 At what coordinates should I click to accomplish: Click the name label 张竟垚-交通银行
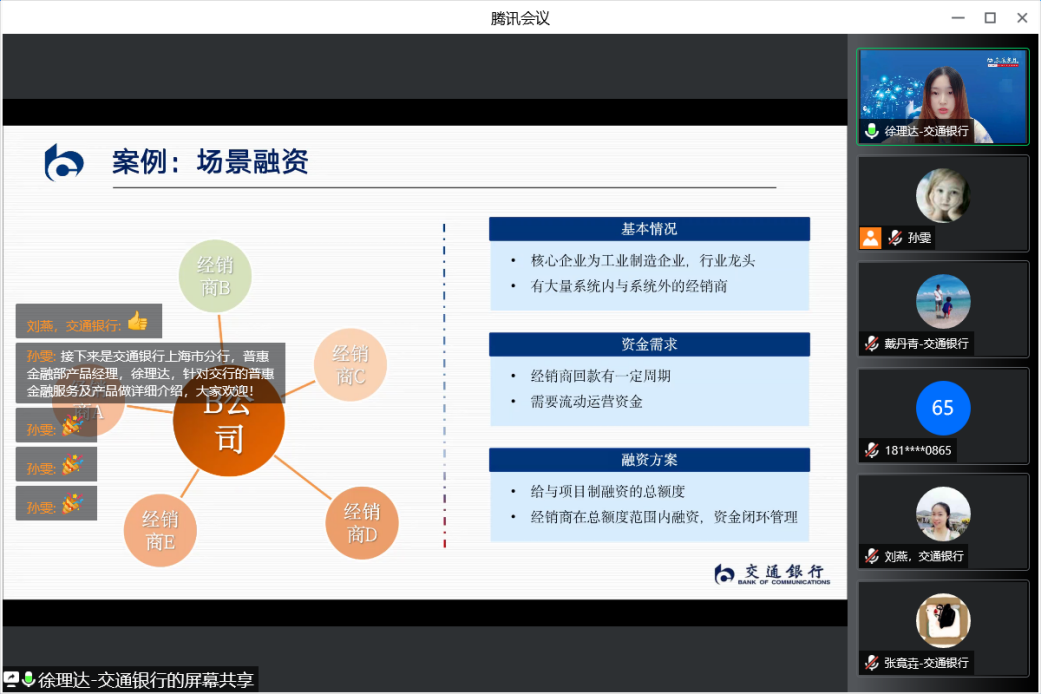click(926, 662)
